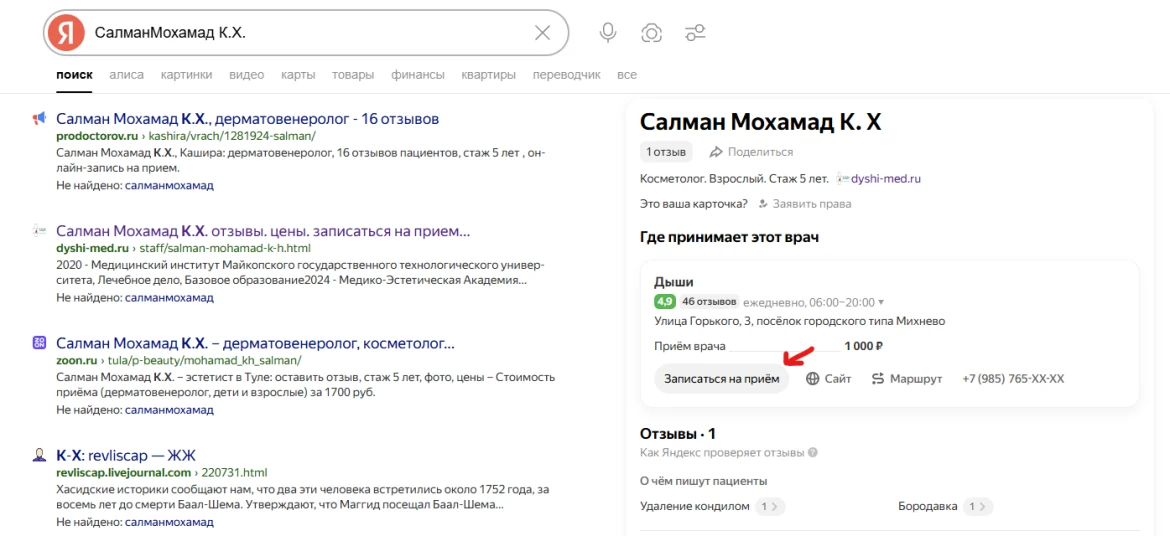Open the все tab
Viewport: 1170px width, 536px height.
tap(627, 75)
